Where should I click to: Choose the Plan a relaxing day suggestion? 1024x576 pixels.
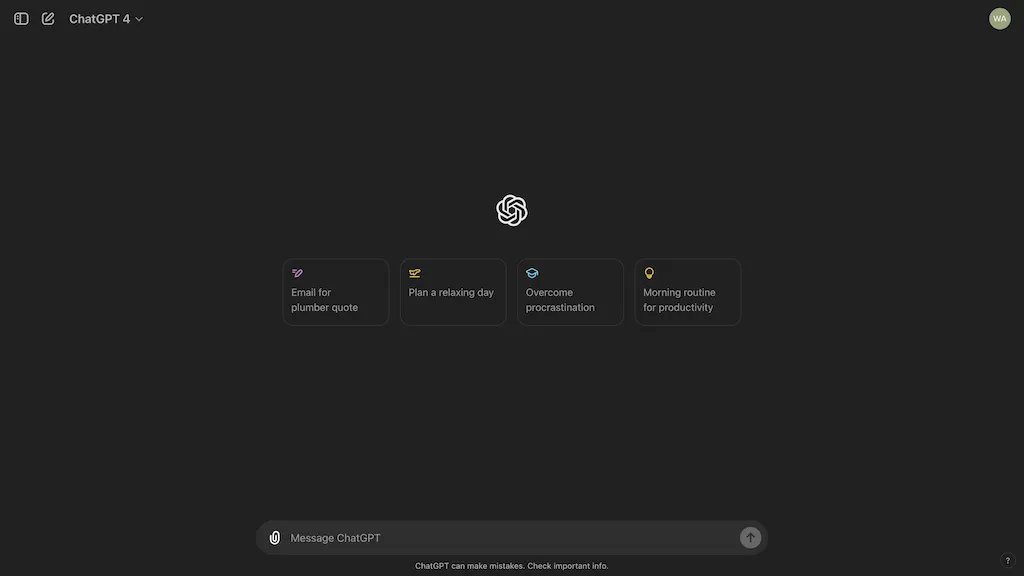(453, 292)
